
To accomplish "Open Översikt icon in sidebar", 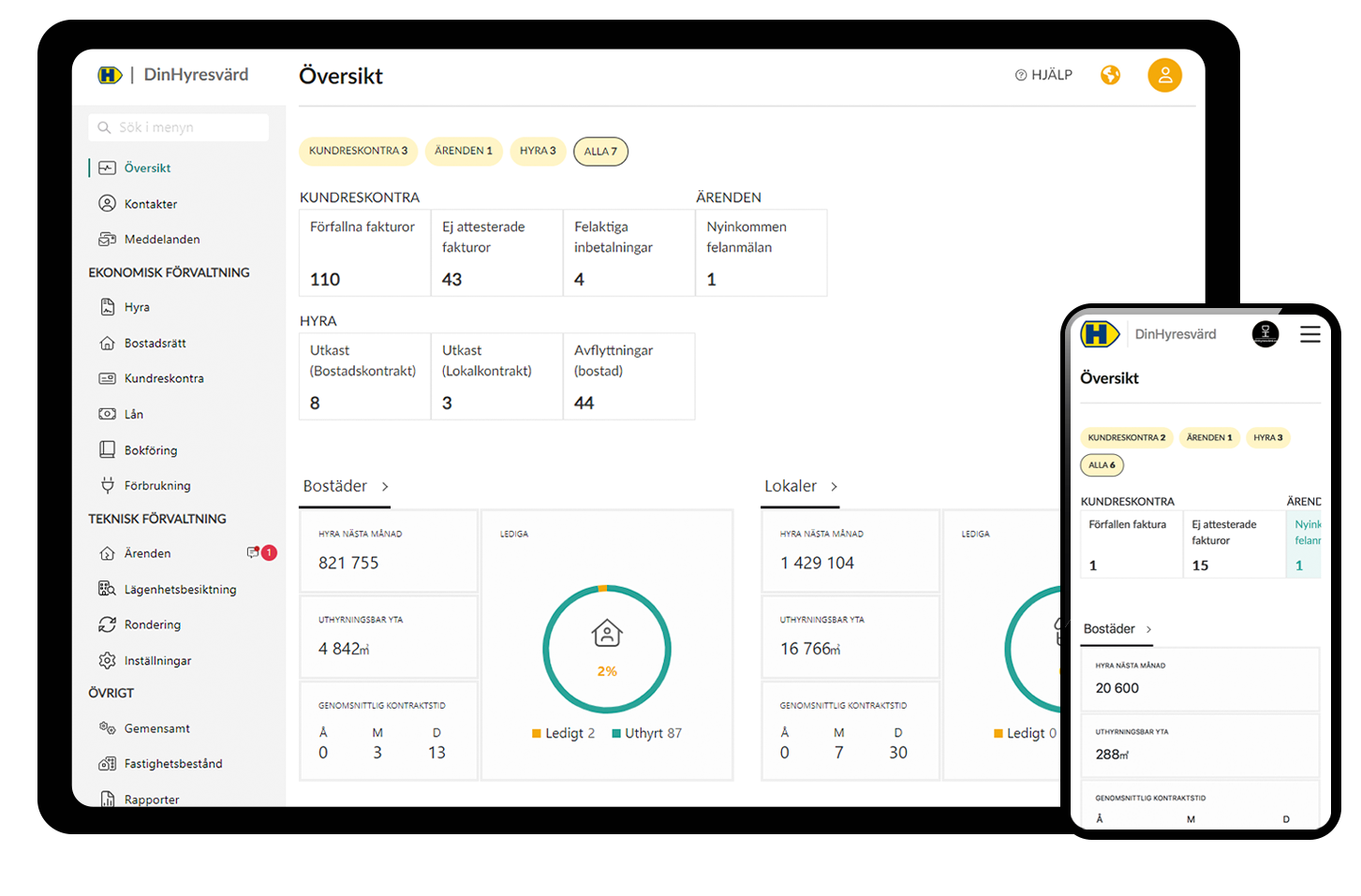I will [x=108, y=169].
